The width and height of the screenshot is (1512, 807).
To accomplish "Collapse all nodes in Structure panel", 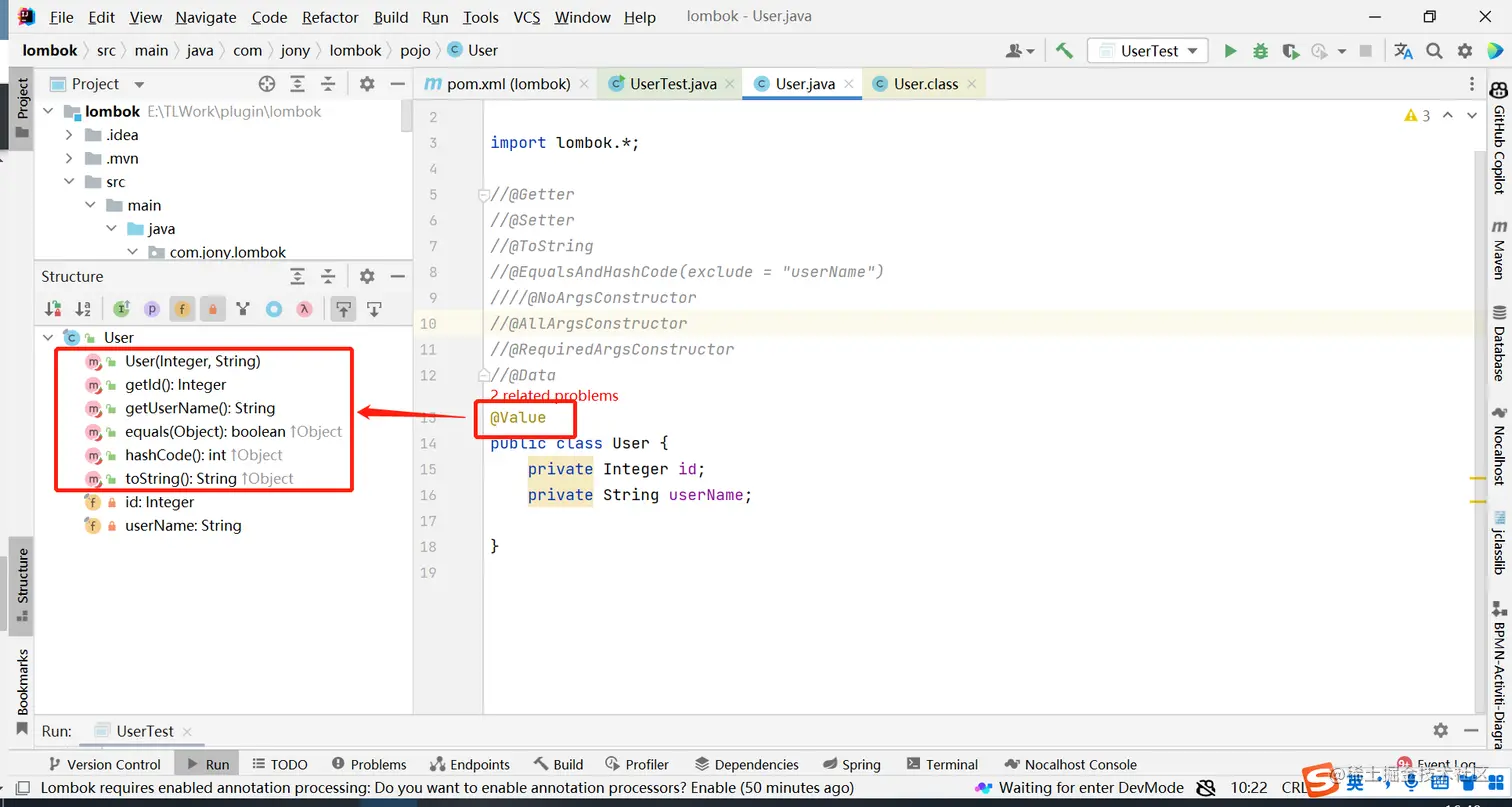I will pos(327,276).
